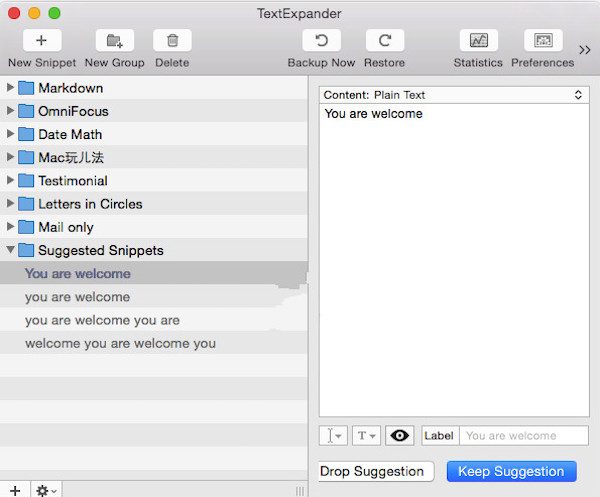Viewport: 600px width, 497px height.
Task: Click the Suggested Snippets group name
Action: coord(101,251)
